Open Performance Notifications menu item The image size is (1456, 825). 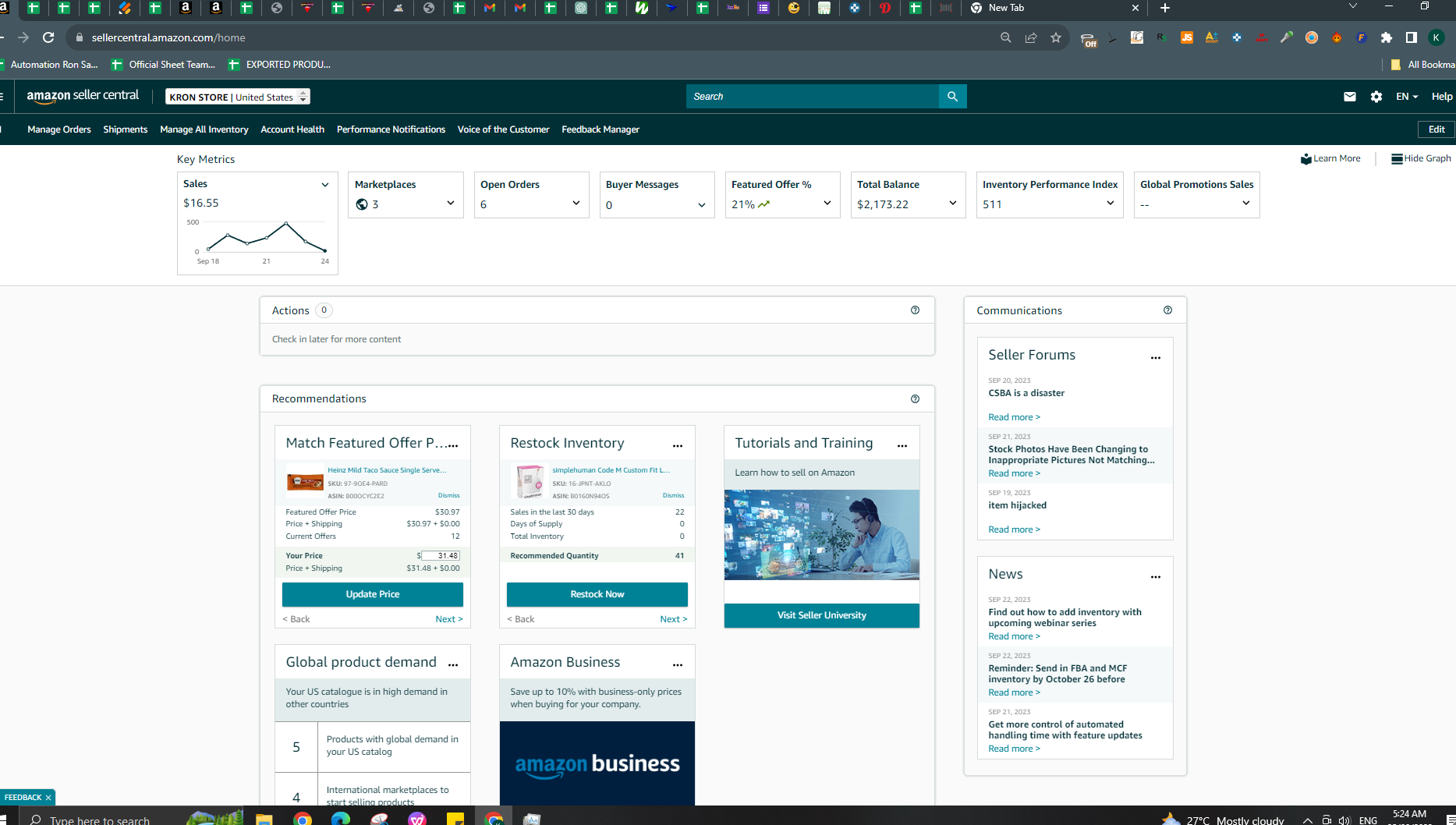click(391, 129)
